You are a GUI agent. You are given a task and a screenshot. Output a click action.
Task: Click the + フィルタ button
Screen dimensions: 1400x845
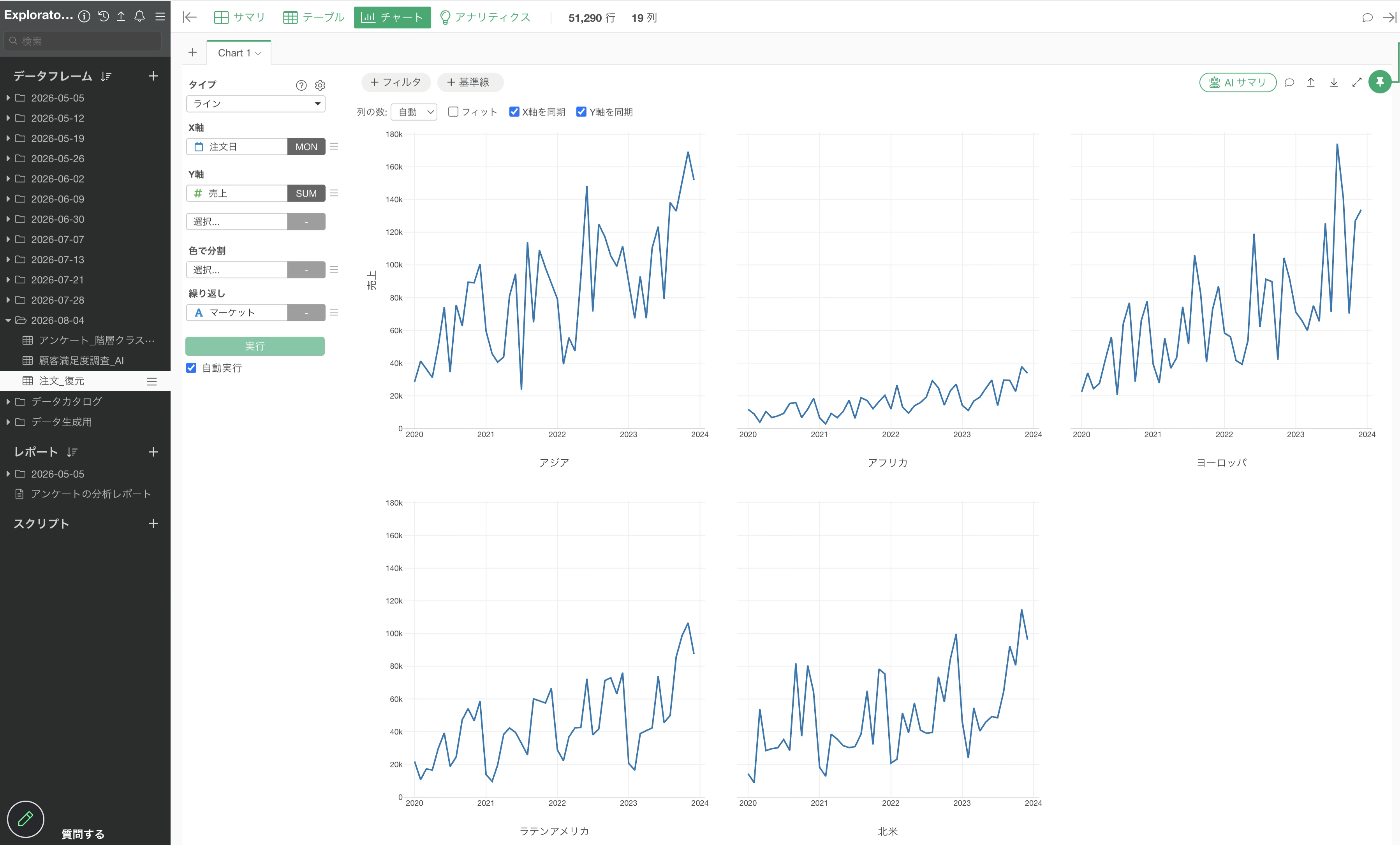tap(396, 83)
